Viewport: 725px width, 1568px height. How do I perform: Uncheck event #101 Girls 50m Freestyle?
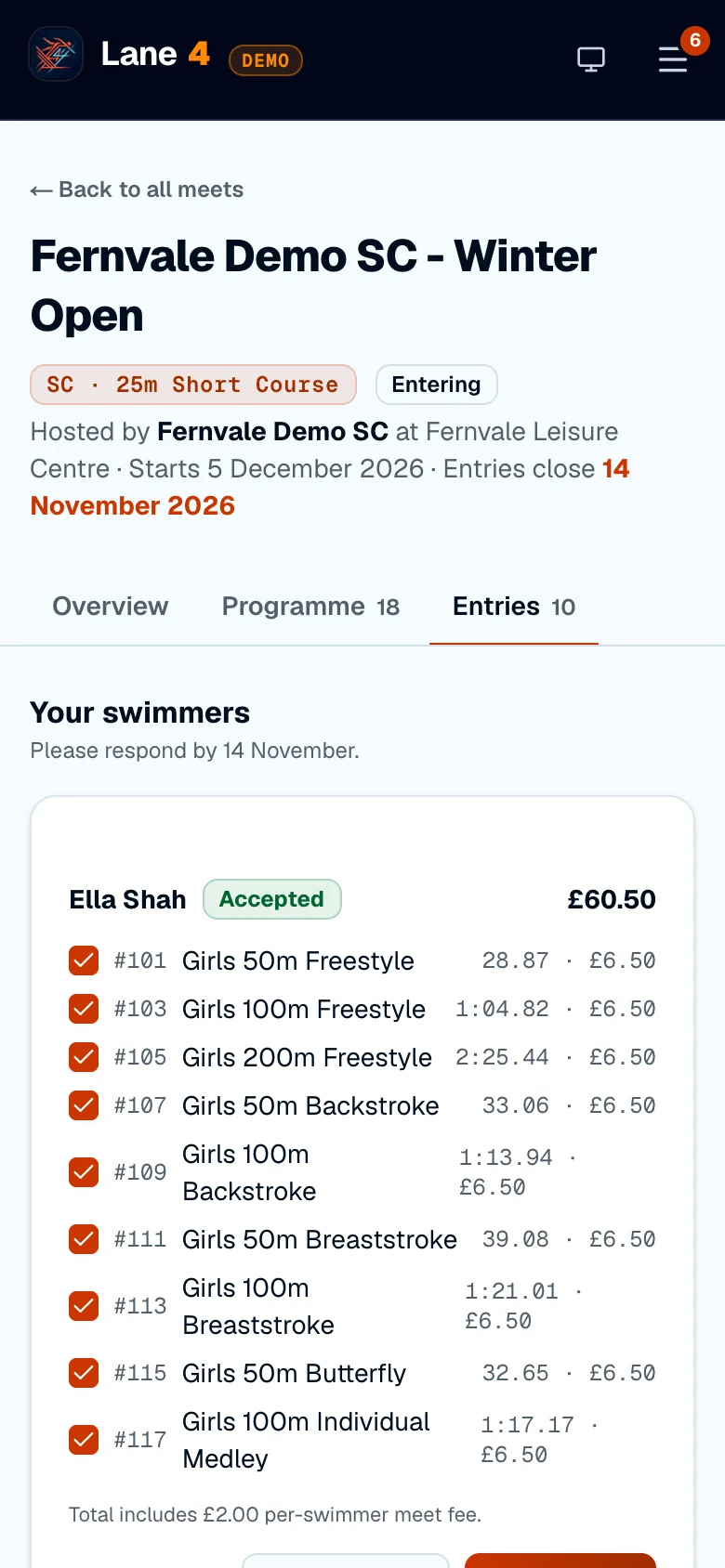pyautogui.click(x=84, y=960)
